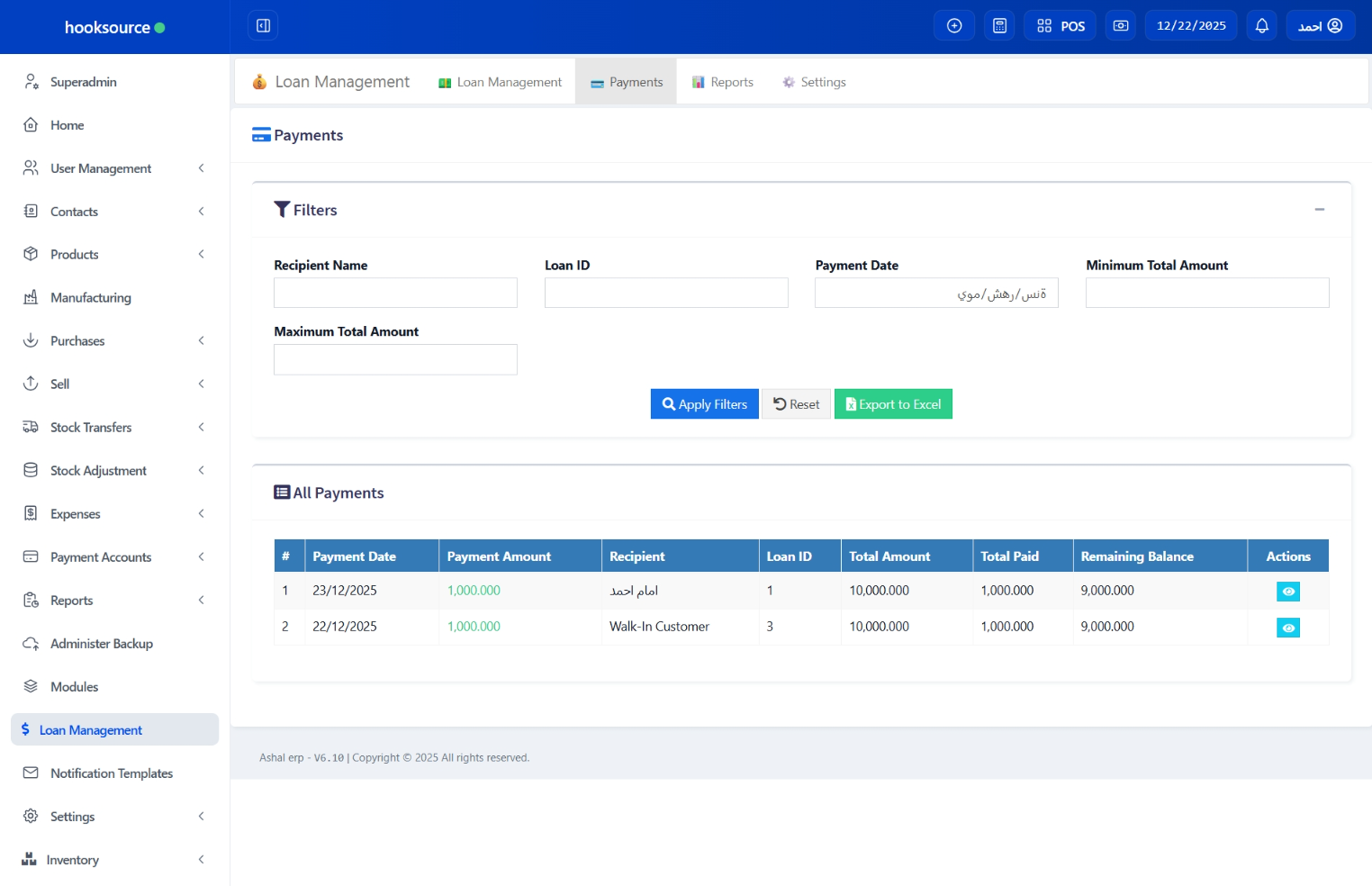Viewport: 1372px width, 886px height.
Task: Click the Recipient Name input field
Action: [395, 293]
